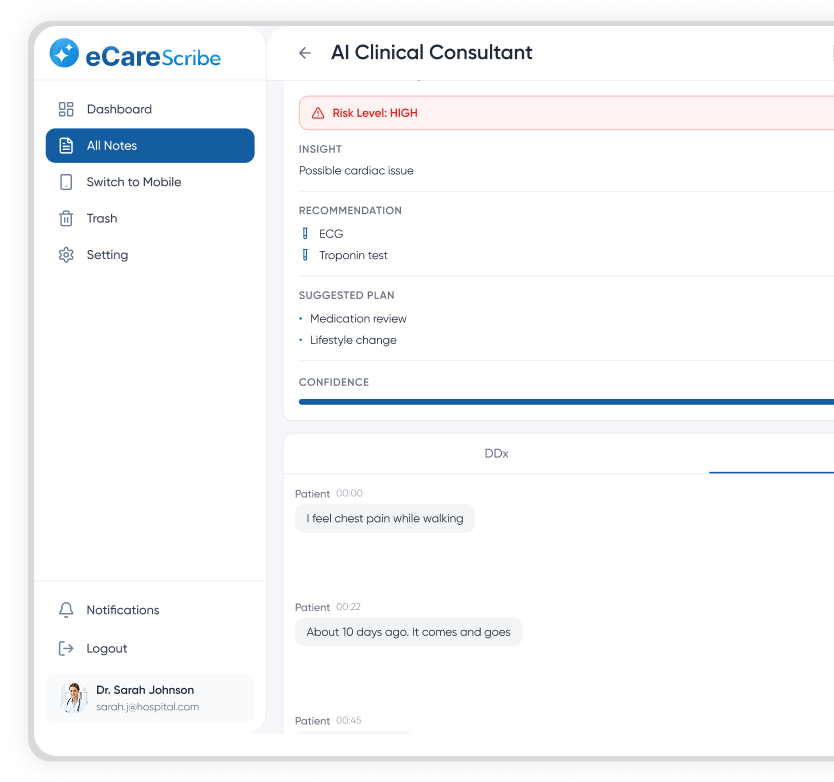
Task: Go back using the left arrow
Action: pos(305,53)
